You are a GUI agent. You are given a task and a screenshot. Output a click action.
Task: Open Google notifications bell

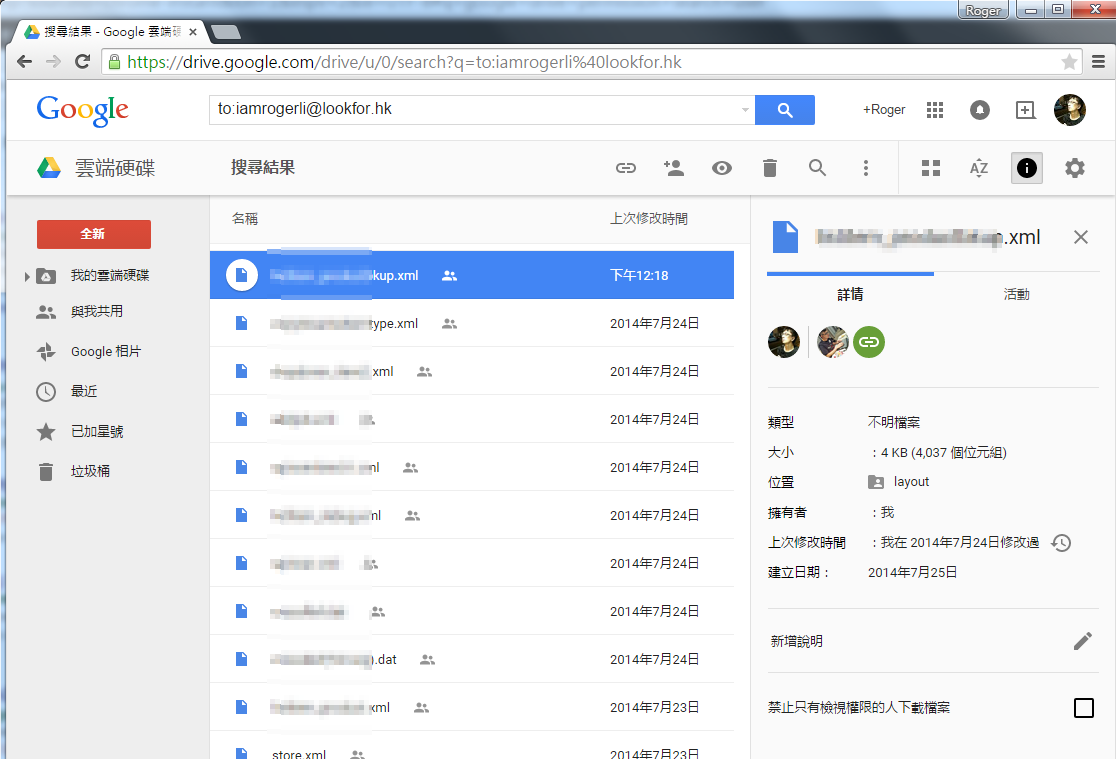pyautogui.click(x=980, y=110)
